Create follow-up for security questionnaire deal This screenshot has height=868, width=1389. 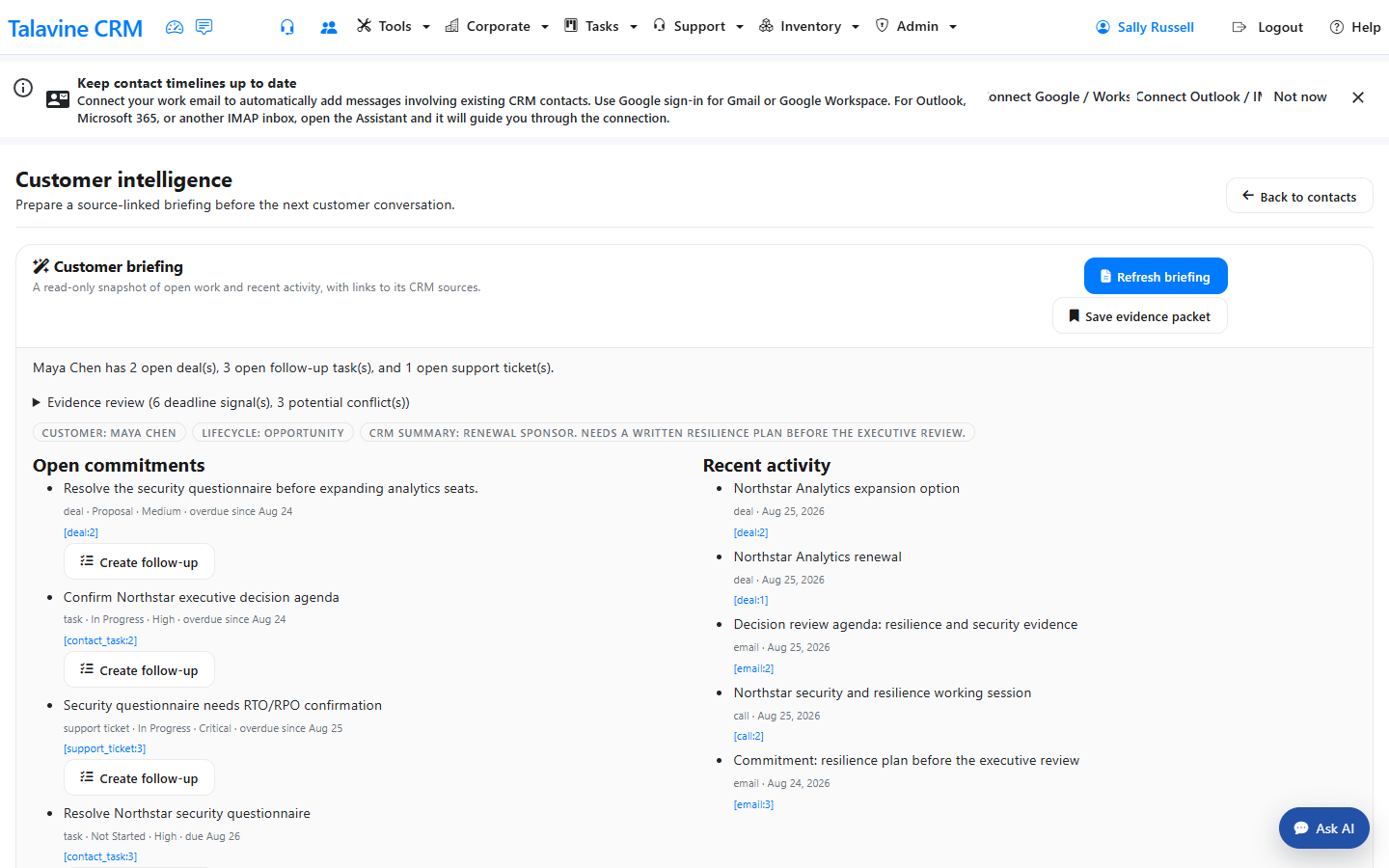point(139,562)
